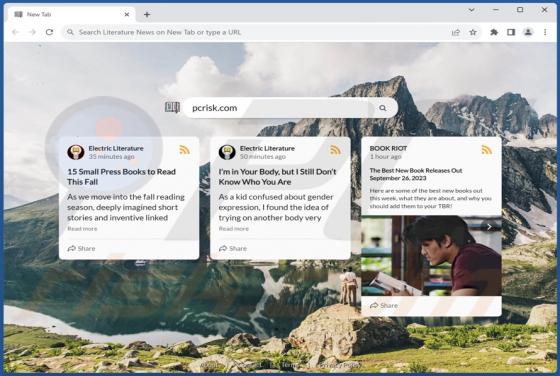The image size is (560, 376).
Task: Click the 50 minutes ago timestamp
Action: (262, 157)
